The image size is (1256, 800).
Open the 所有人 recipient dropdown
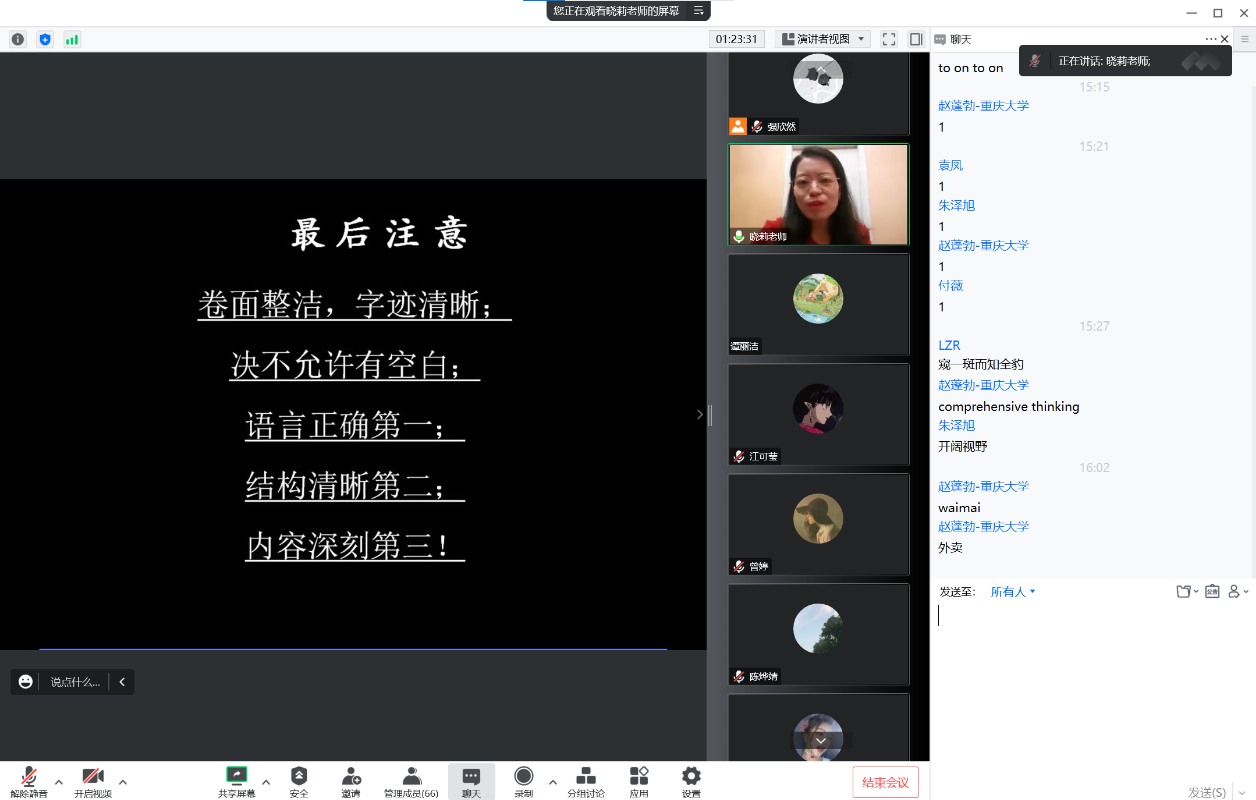click(1013, 592)
